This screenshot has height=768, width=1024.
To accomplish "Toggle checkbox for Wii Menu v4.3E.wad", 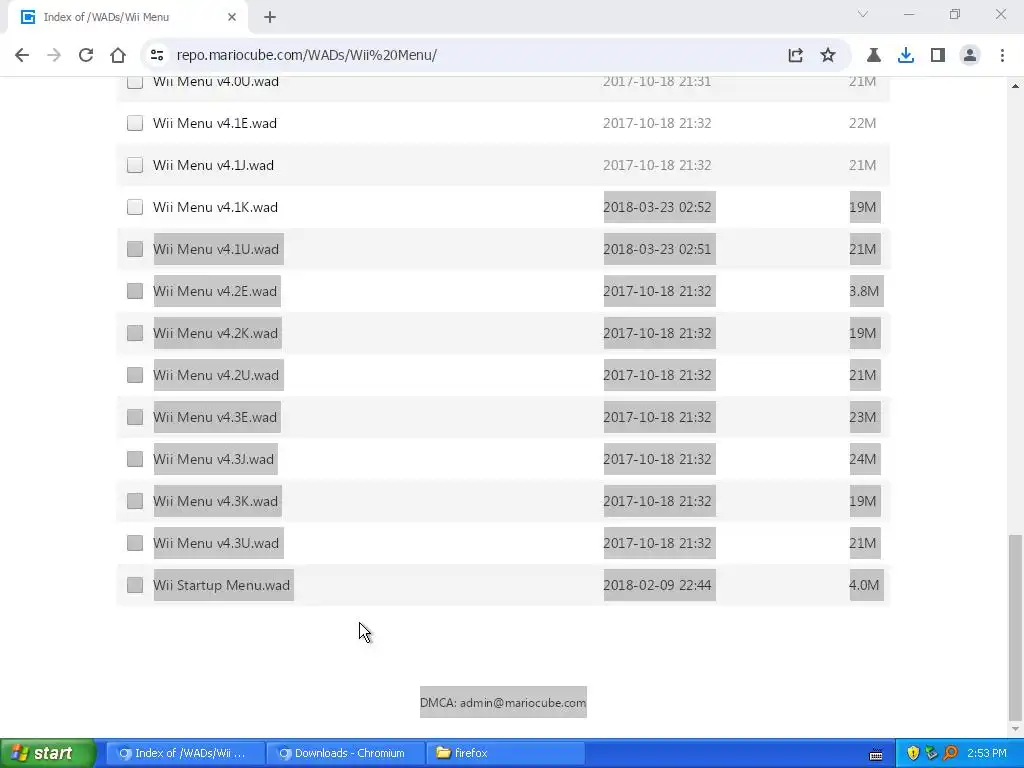I will coord(135,417).
